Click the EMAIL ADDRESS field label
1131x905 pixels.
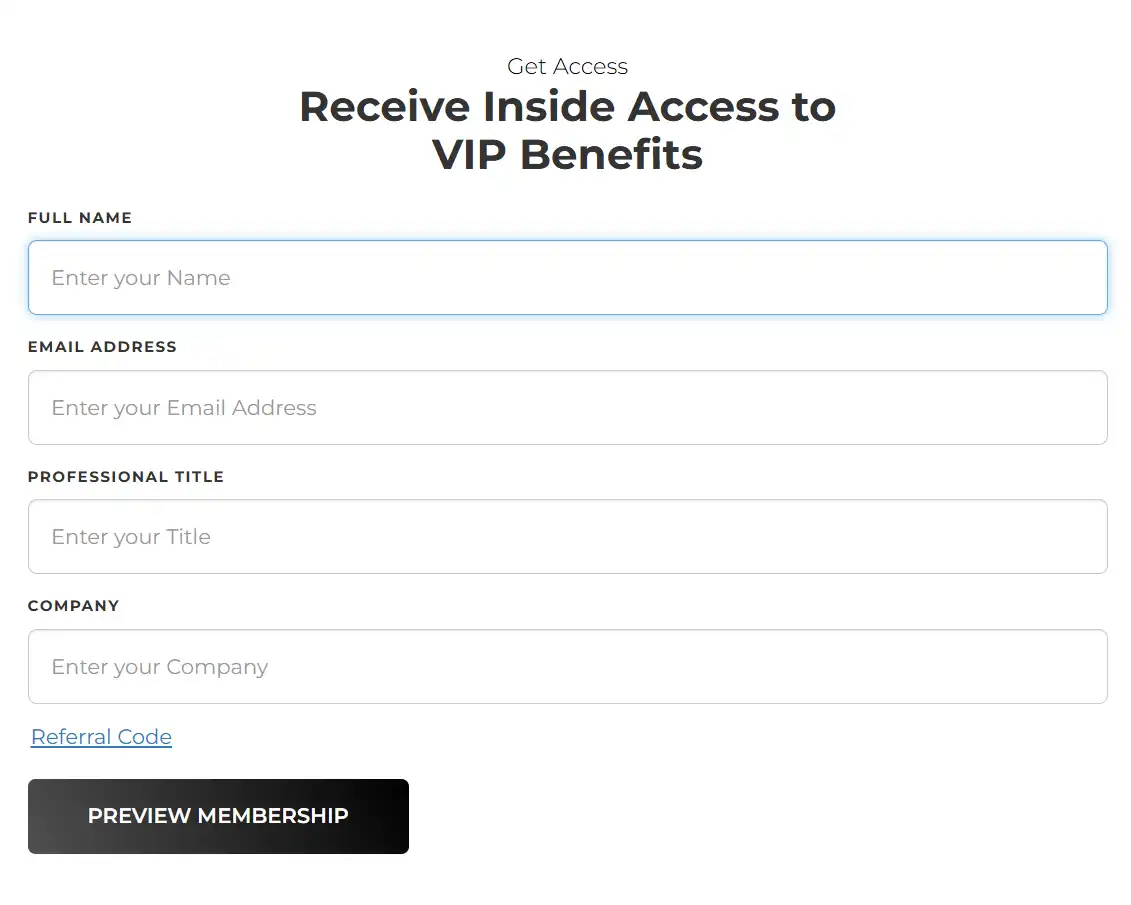102,347
